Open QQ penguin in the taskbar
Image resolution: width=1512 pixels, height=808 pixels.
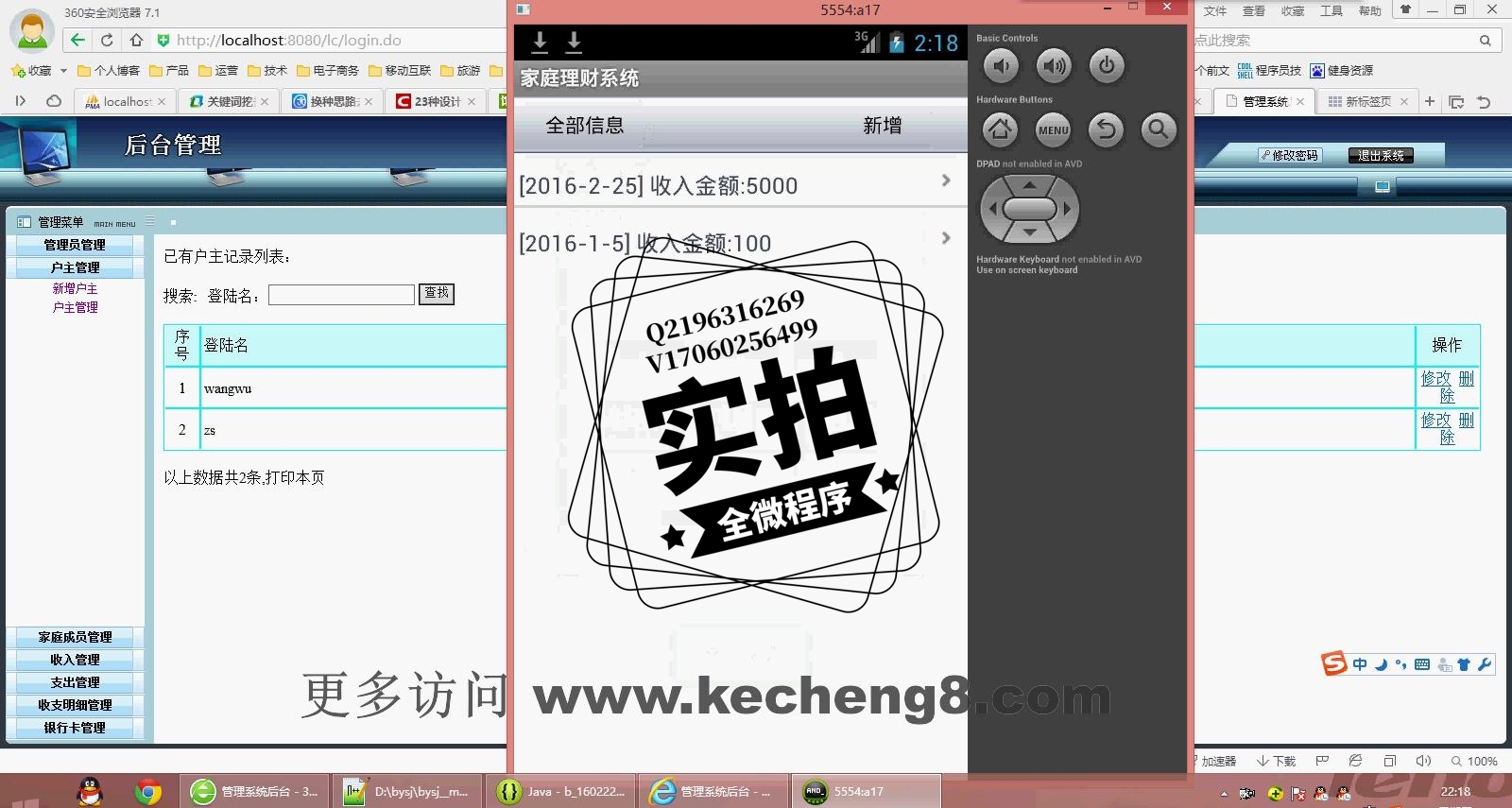(x=90, y=791)
